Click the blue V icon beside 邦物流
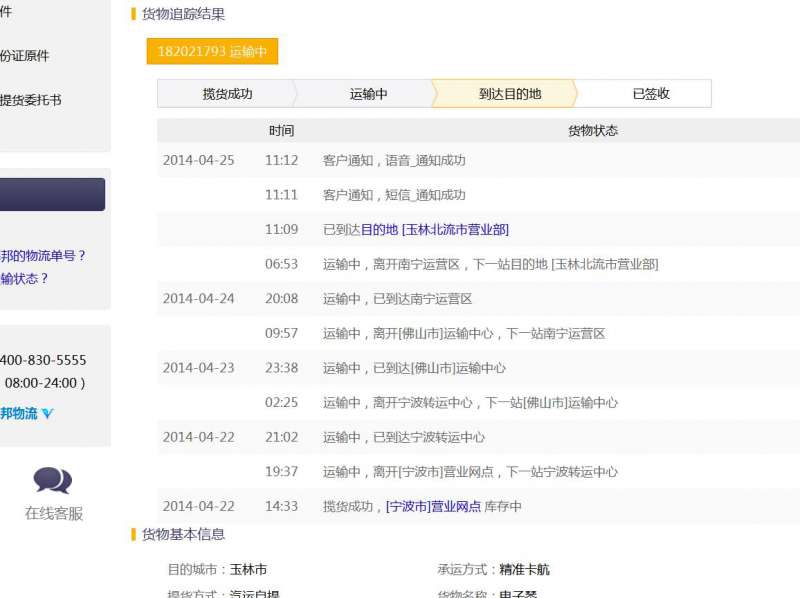The image size is (800, 598). pyautogui.click(x=47, y=414)
